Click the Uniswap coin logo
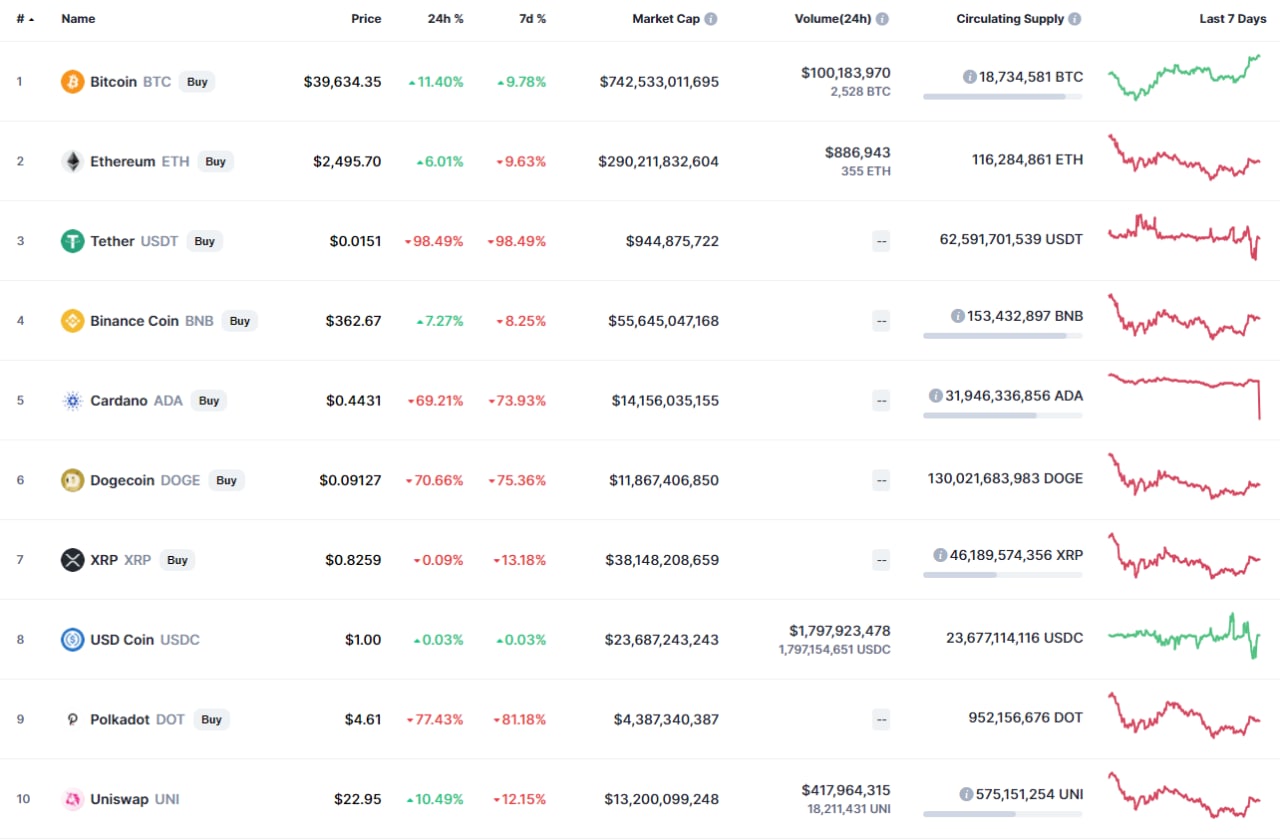 pyautogui.click(x=73, y=799)
